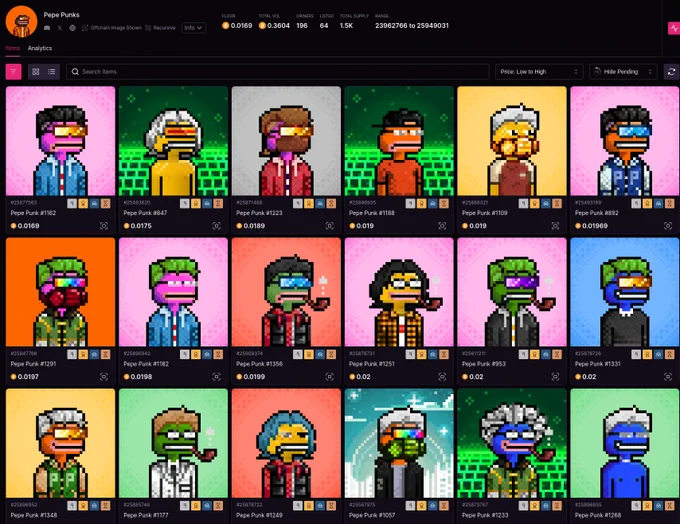Image resolution: width=680 pixels, height=524 pixels.
Task: Open the collection website globe icon
Action: click(72, 28)
